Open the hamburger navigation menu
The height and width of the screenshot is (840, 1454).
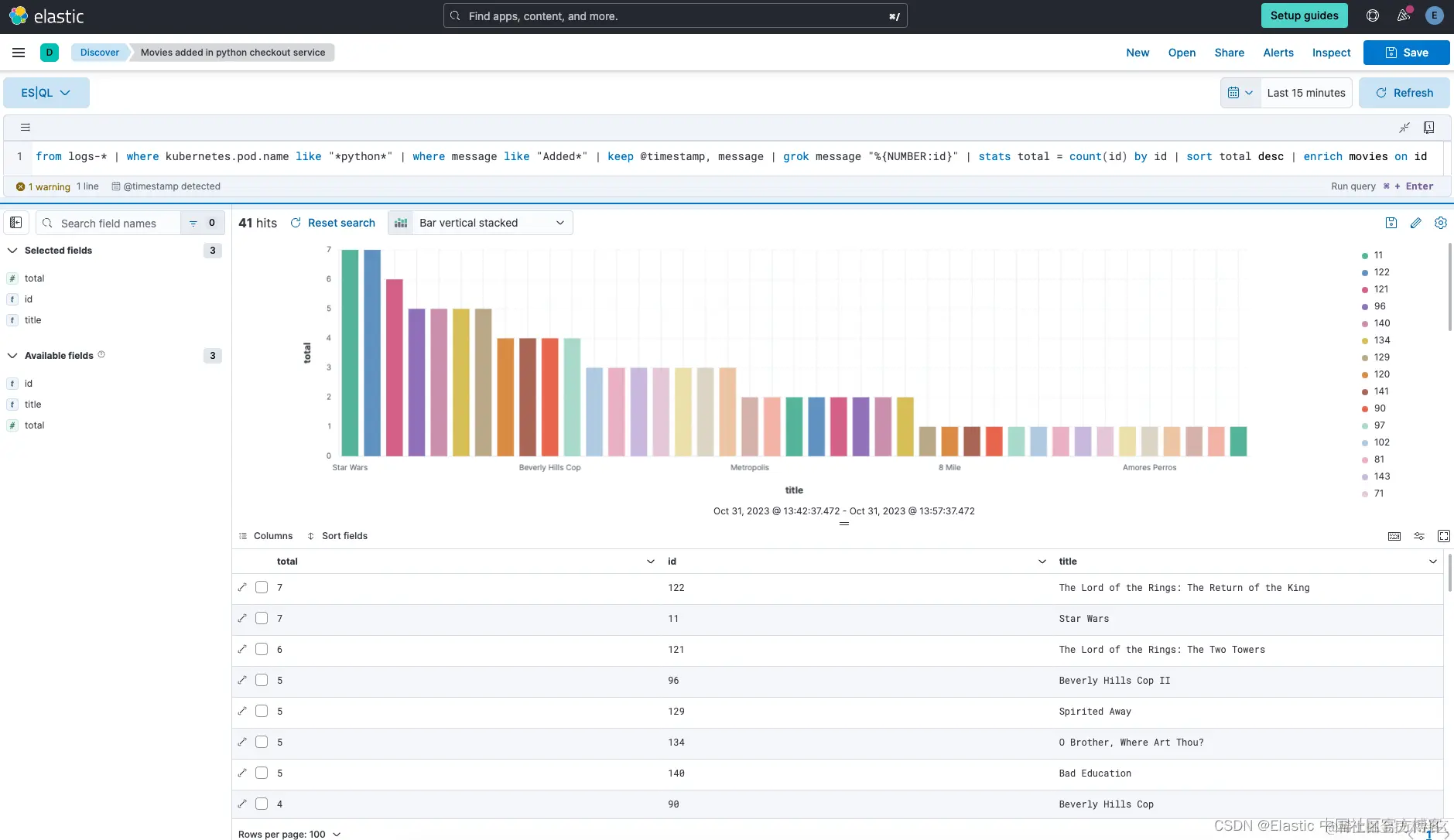[x=19, y=53]
